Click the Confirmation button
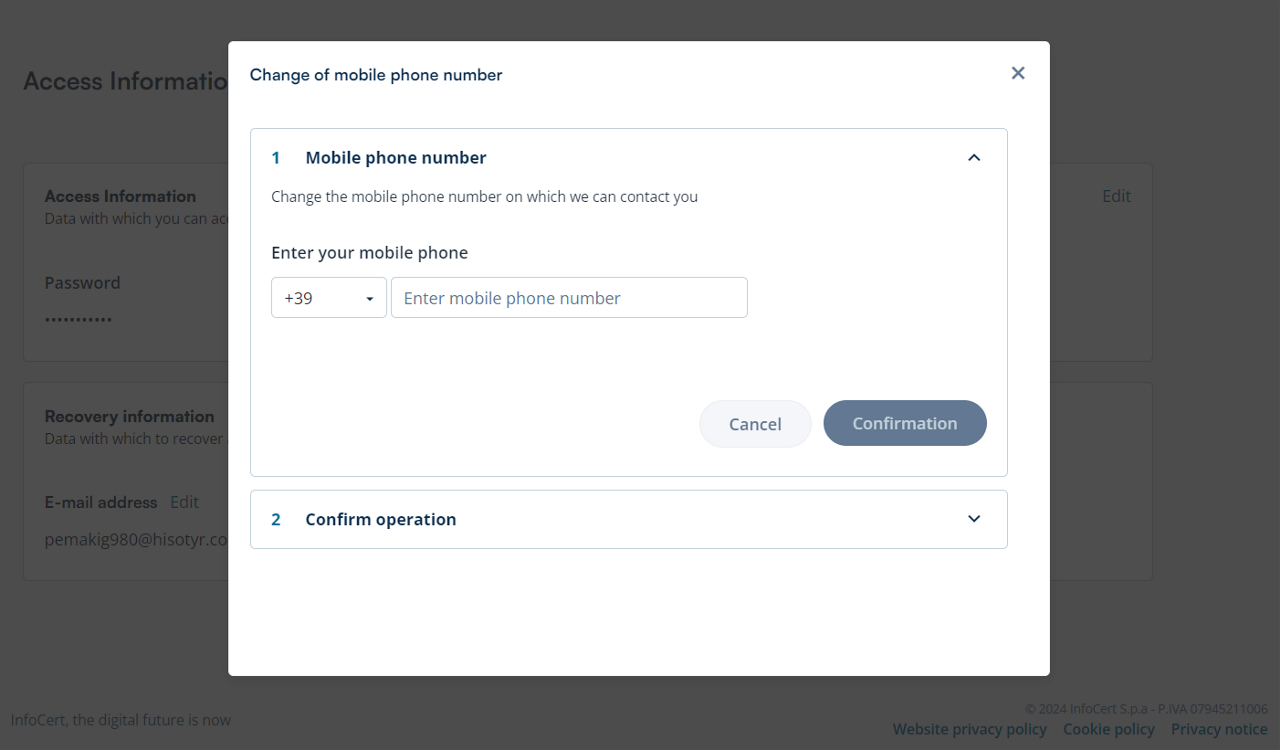 pyautogui.click(x=905, y=423)
